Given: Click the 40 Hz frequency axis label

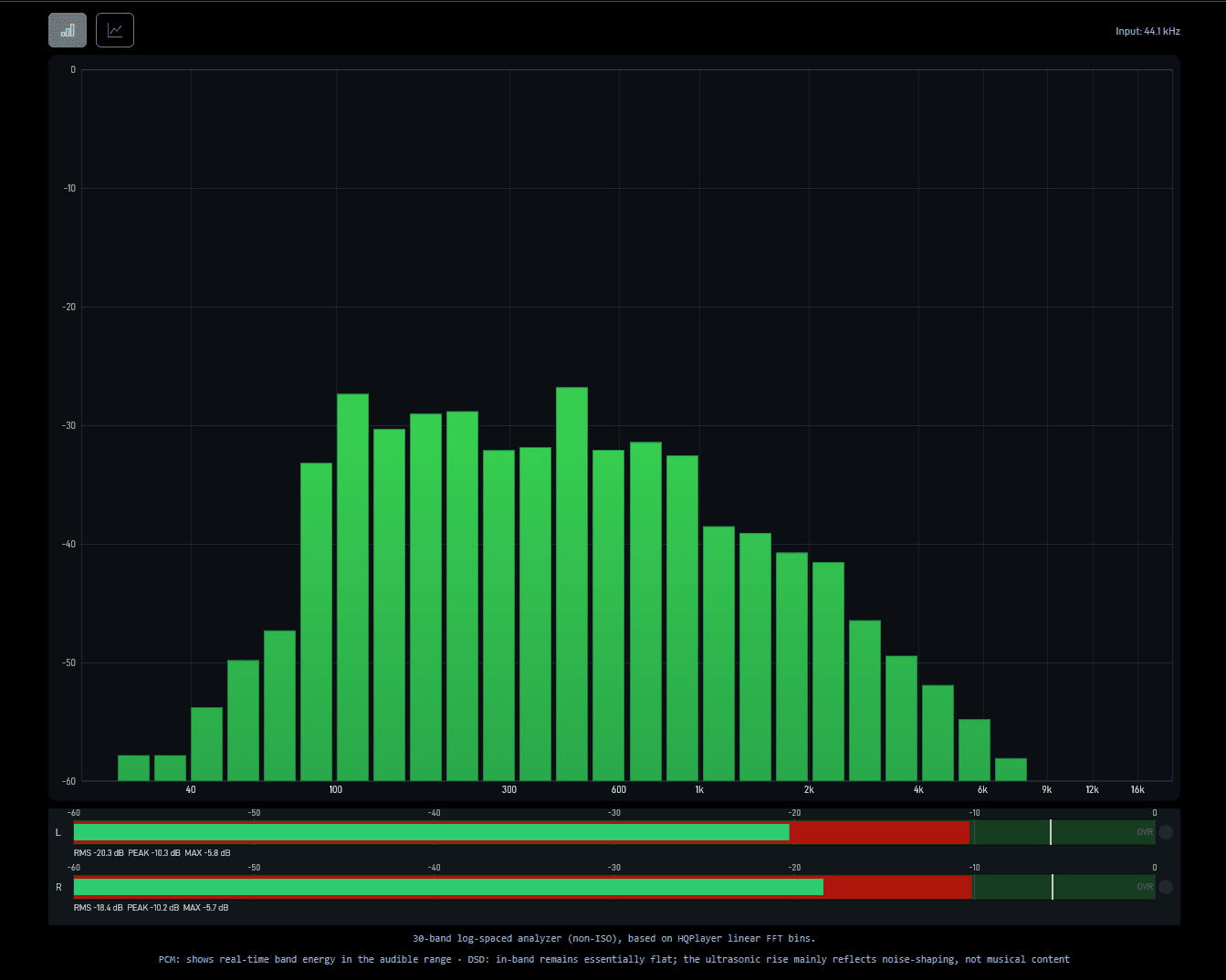Looking at the screenshot, I should (191, 789).
